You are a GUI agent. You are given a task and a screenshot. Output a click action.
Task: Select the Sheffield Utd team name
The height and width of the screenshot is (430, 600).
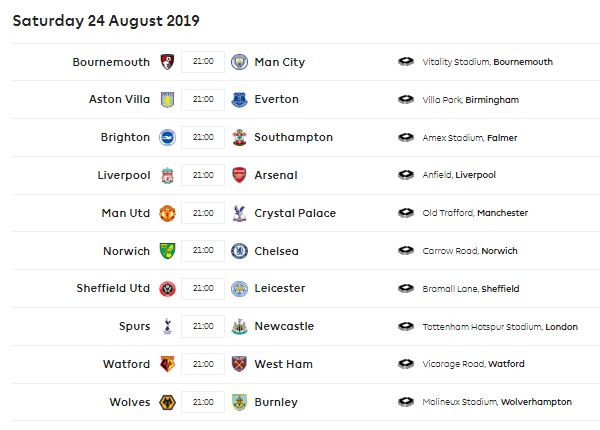(x=113, y=288)
